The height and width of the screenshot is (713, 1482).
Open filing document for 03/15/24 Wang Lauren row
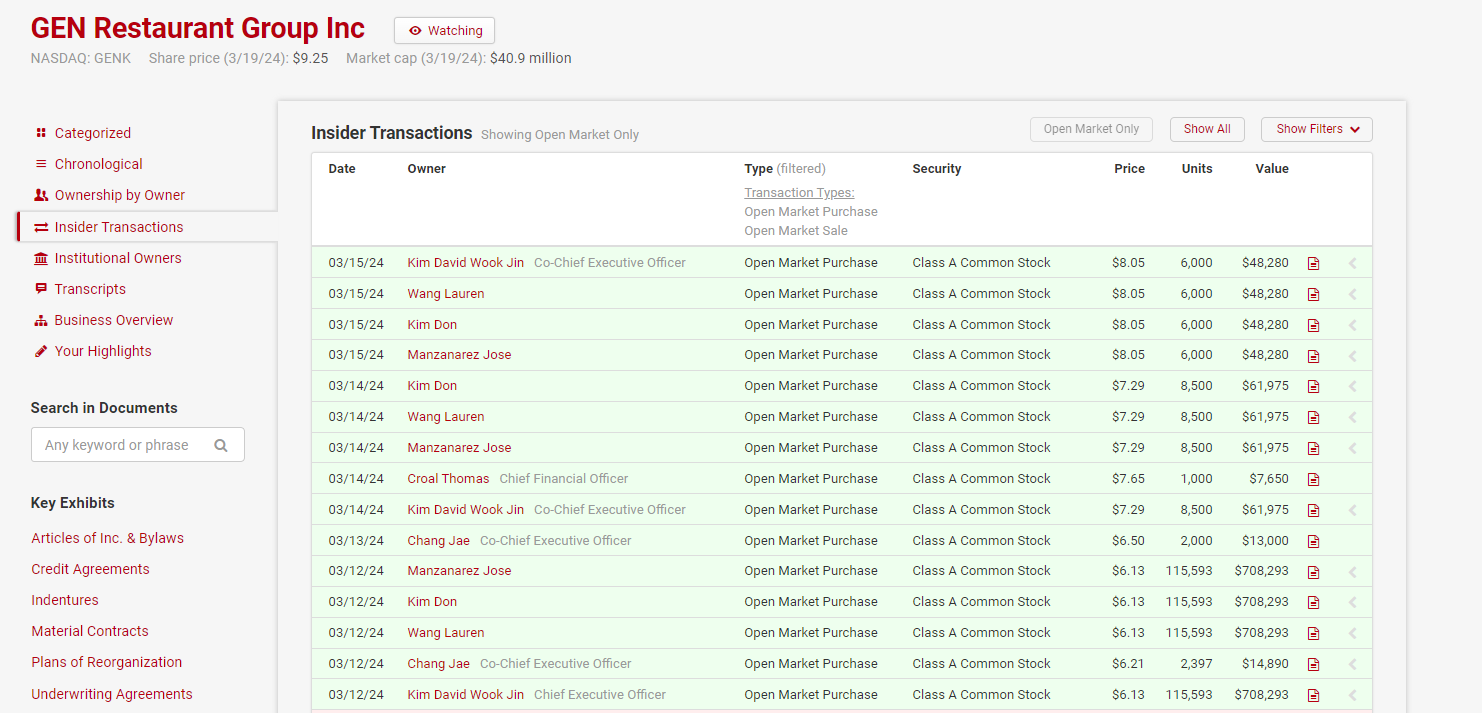click(x=1313, y=294)
